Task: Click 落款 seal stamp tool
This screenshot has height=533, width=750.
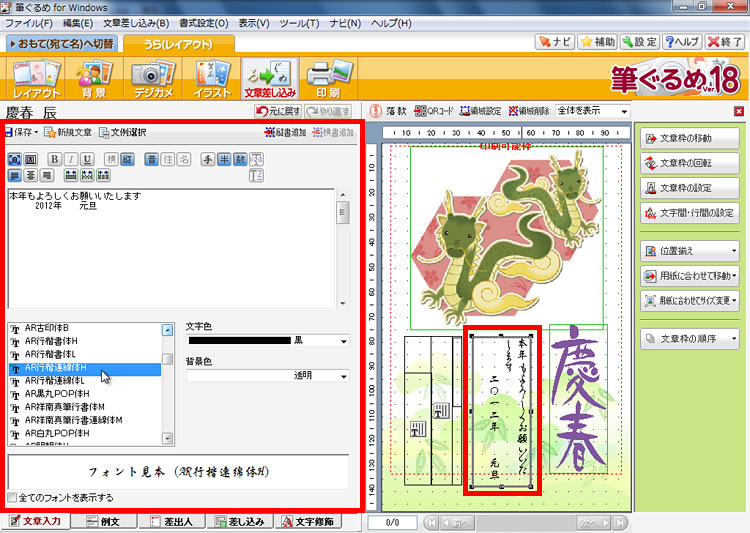Action: pyautogui.click(x=388, y=111)
